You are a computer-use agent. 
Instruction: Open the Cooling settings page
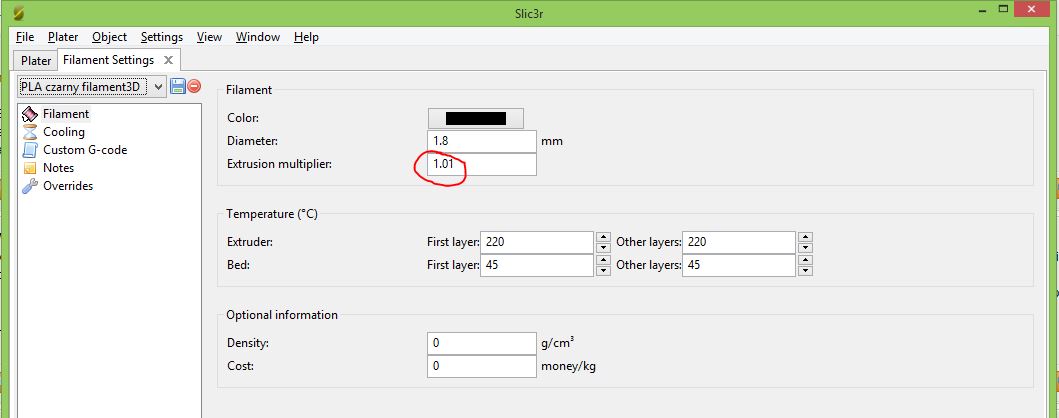63,132
